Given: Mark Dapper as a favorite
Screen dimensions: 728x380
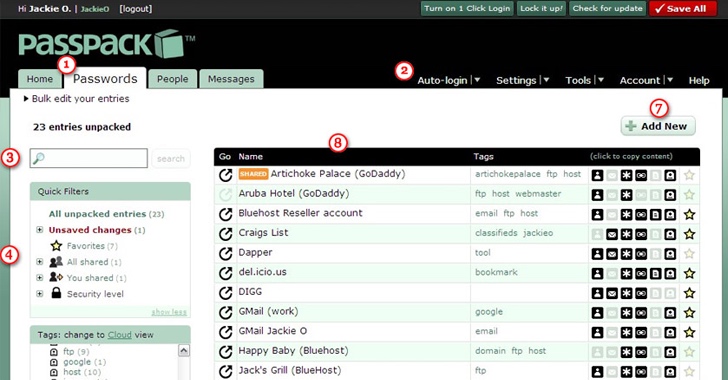Looking at the screenshot, I should [x=689, y=254].
